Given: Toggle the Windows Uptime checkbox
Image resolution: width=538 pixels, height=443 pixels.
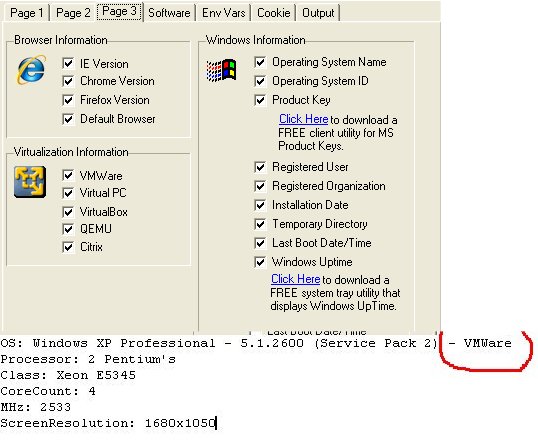Looking at the screenshot, I should pos(260,262).
